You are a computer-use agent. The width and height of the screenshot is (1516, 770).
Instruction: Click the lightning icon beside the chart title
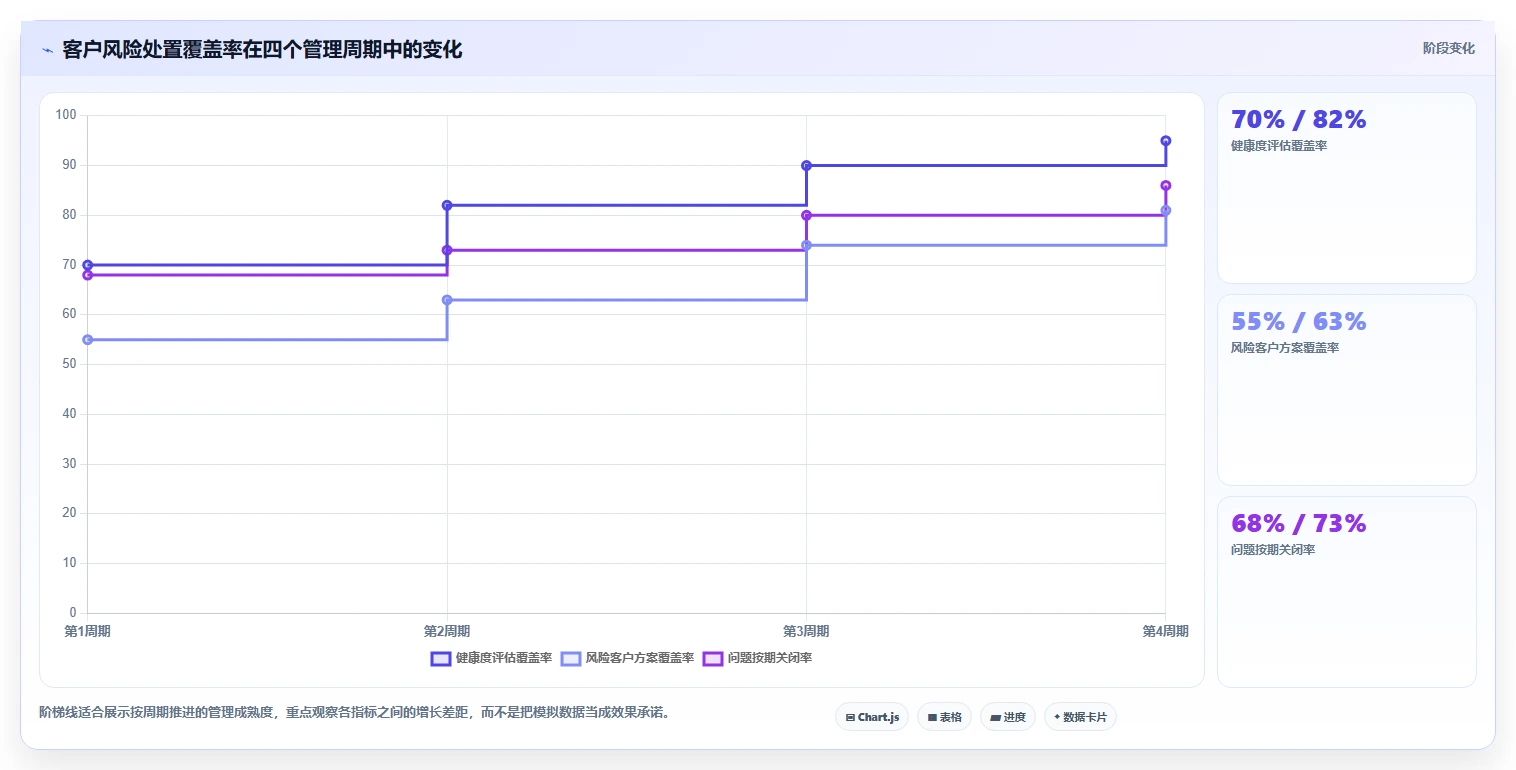click(47, 50)
